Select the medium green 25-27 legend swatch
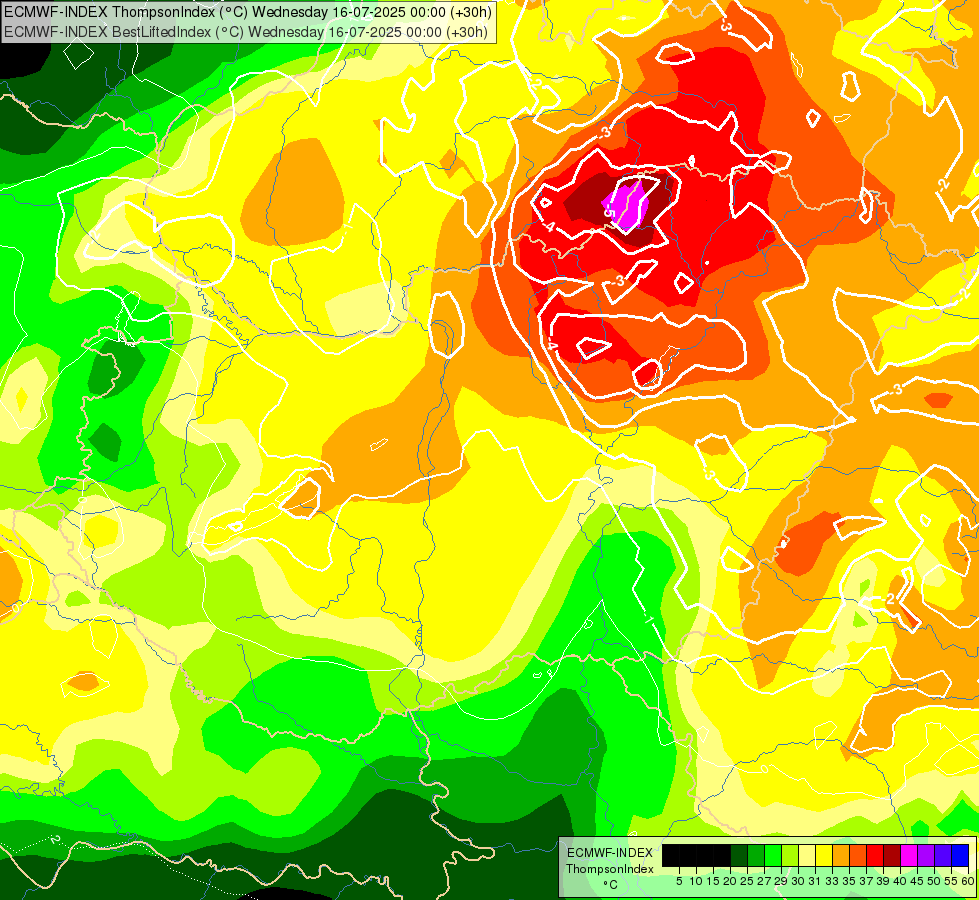 tap(756, 855)
